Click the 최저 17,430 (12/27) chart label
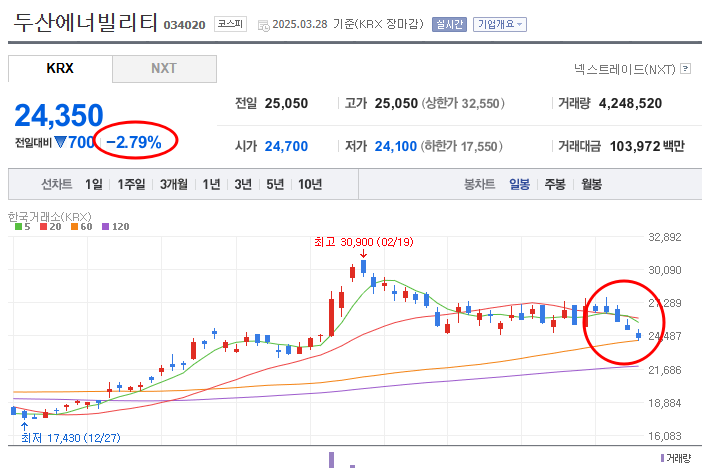 pos(71,438)
